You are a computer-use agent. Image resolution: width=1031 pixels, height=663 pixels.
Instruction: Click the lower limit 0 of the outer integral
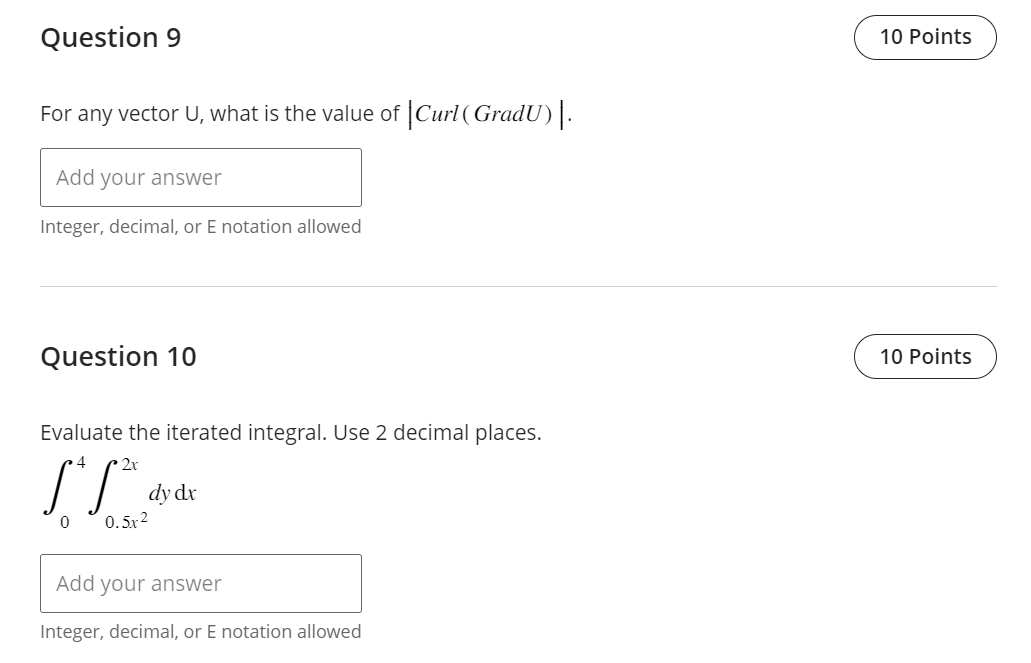64,522
